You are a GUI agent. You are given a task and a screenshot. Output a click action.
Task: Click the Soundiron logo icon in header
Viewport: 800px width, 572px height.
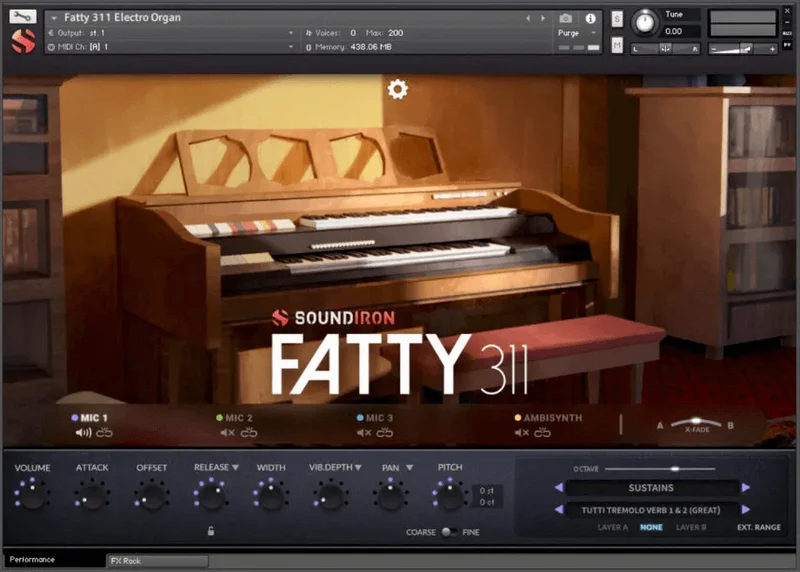[23, 41]
